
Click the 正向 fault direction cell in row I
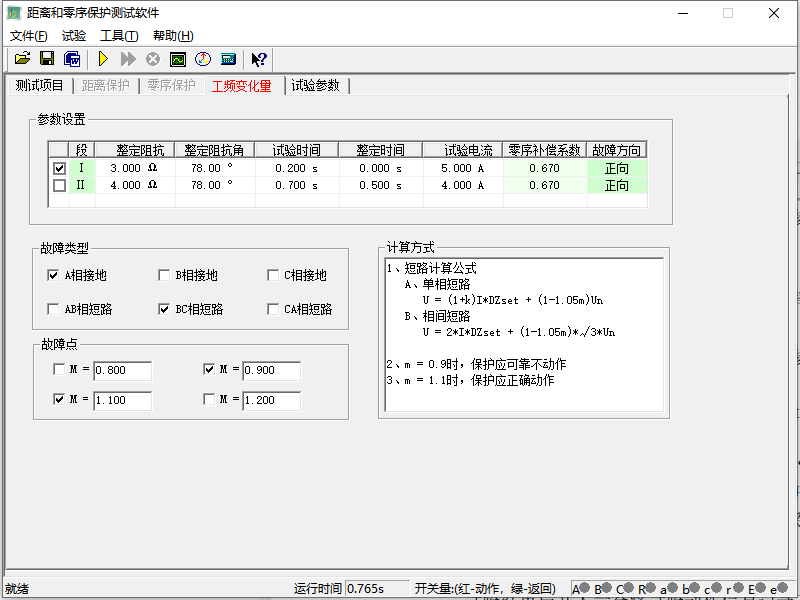(617, 169)
